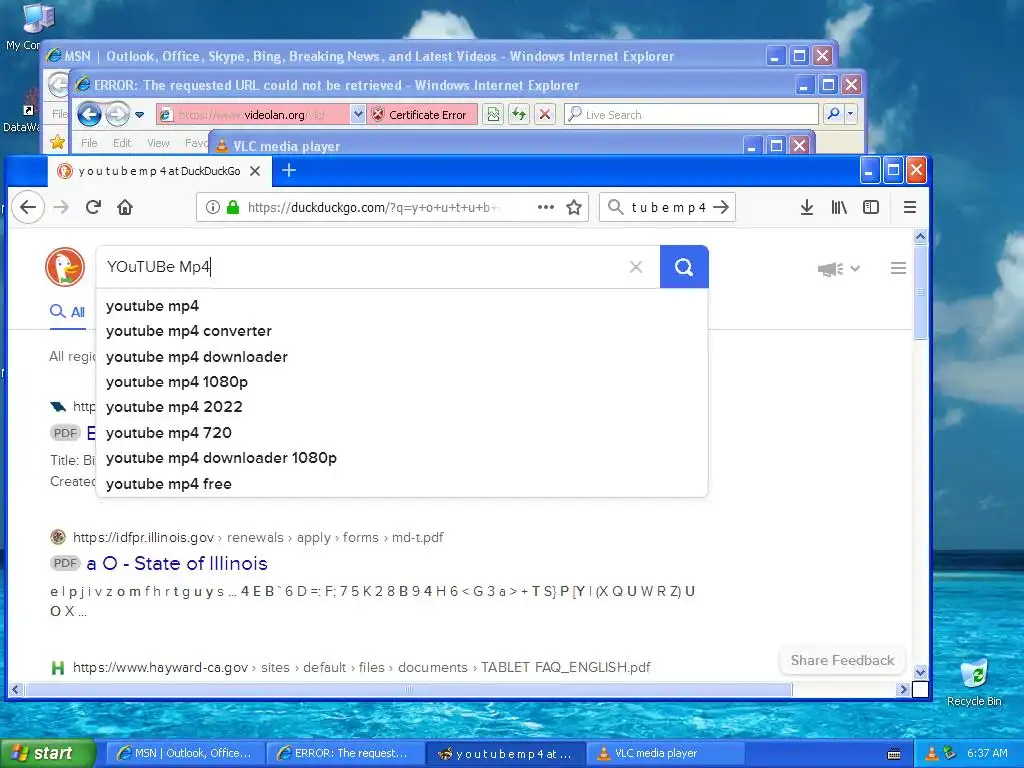Select the DuckDuckGo Firefox tab
This screenshot has height=768, width=1024.
point(159,171)
